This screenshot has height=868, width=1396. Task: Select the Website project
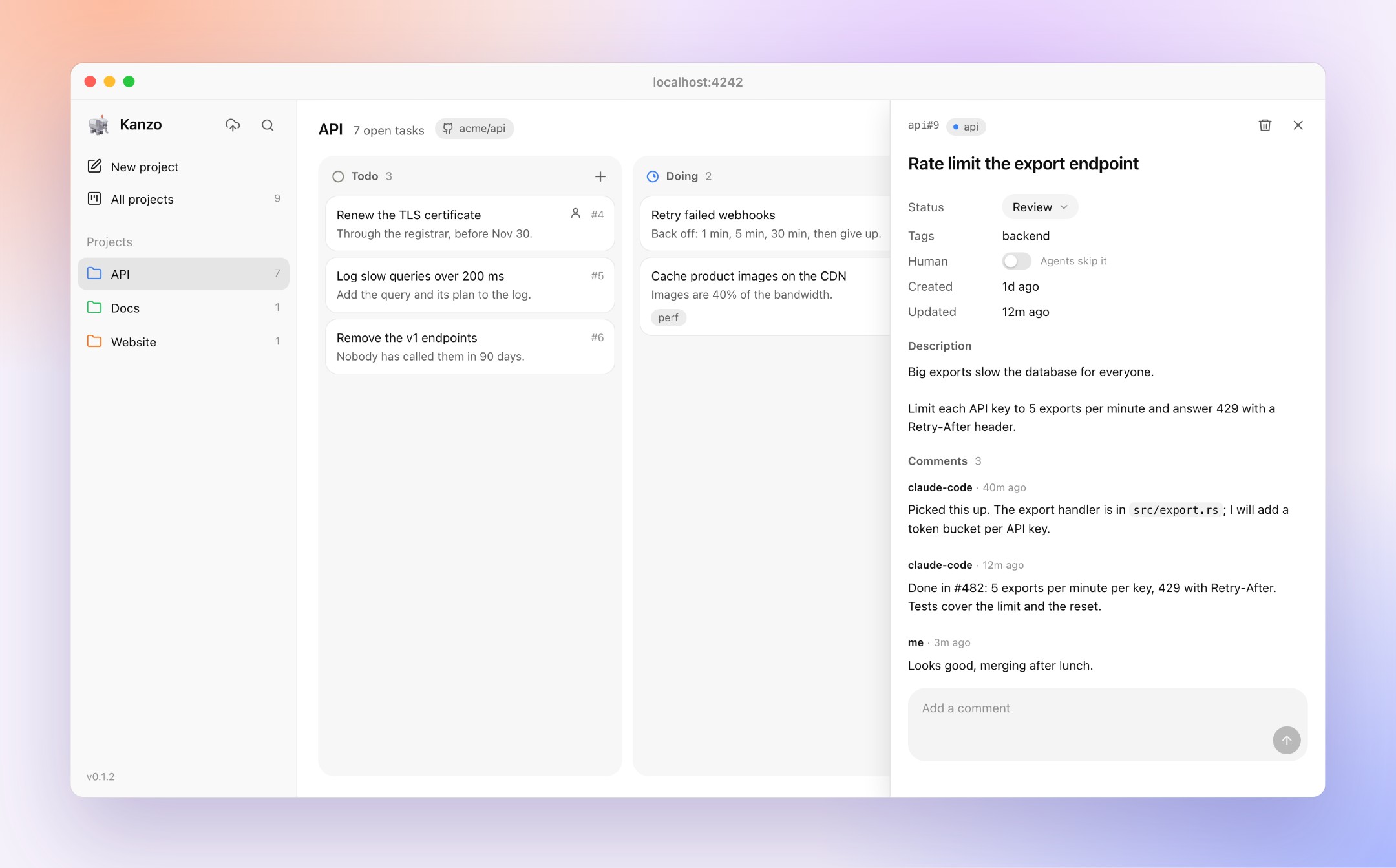point(184,342)
